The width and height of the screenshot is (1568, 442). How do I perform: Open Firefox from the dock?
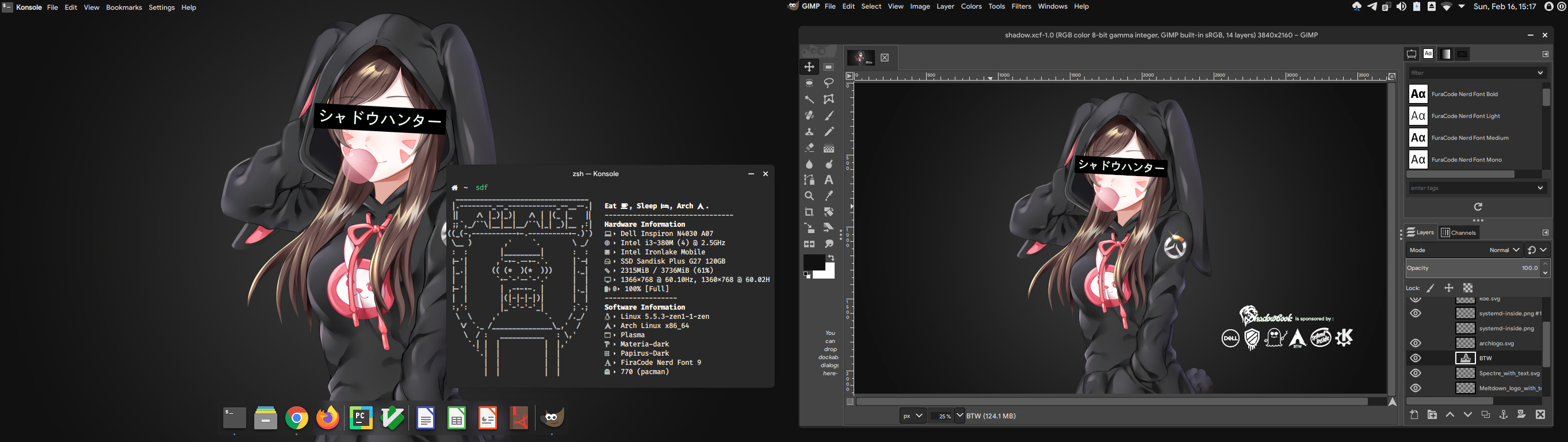[x=328, y=418]
